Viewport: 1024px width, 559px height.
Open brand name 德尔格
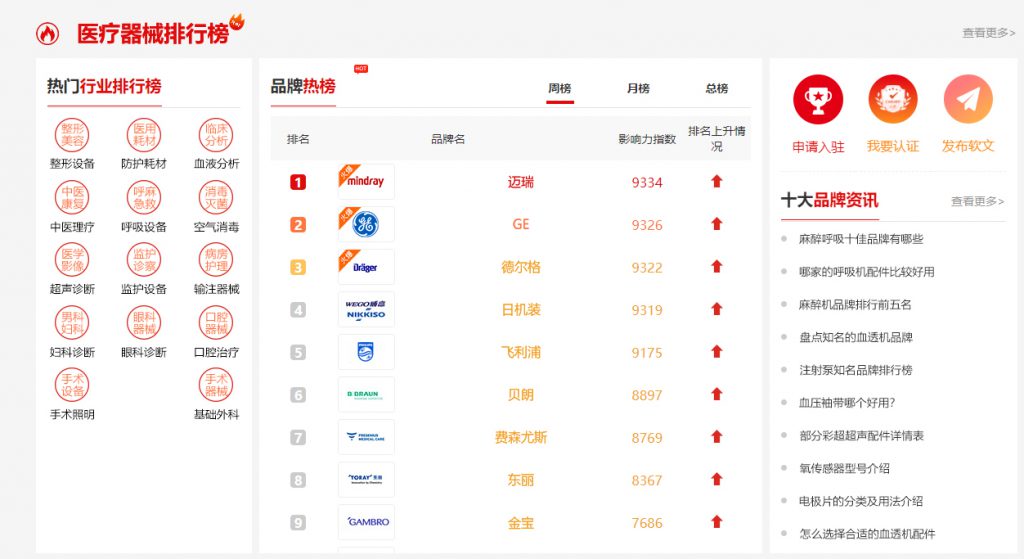(520, 267)
